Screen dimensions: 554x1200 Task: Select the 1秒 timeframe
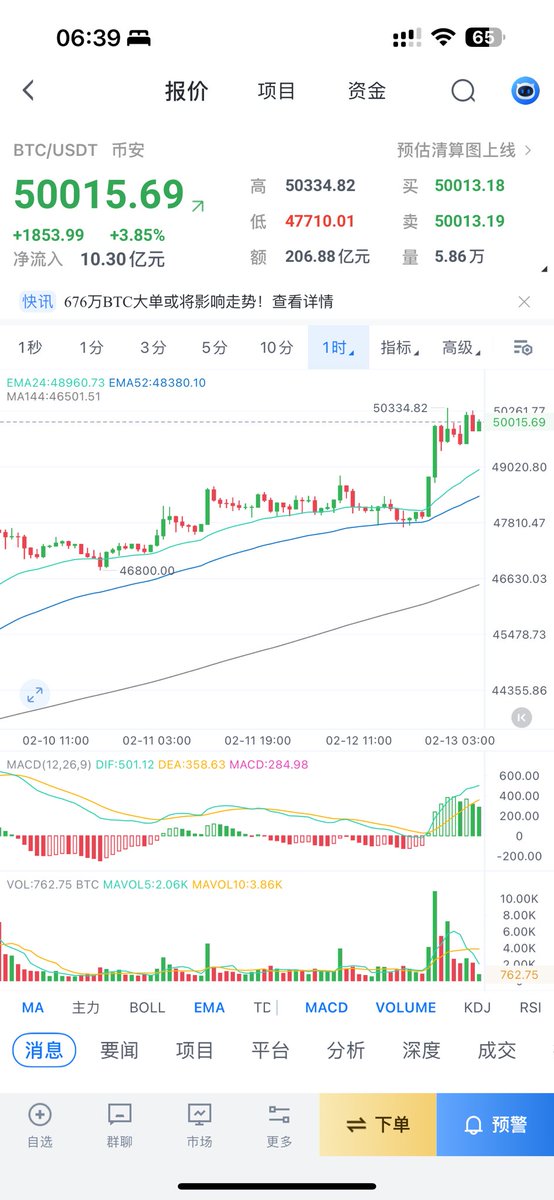(x=30, y=347)
